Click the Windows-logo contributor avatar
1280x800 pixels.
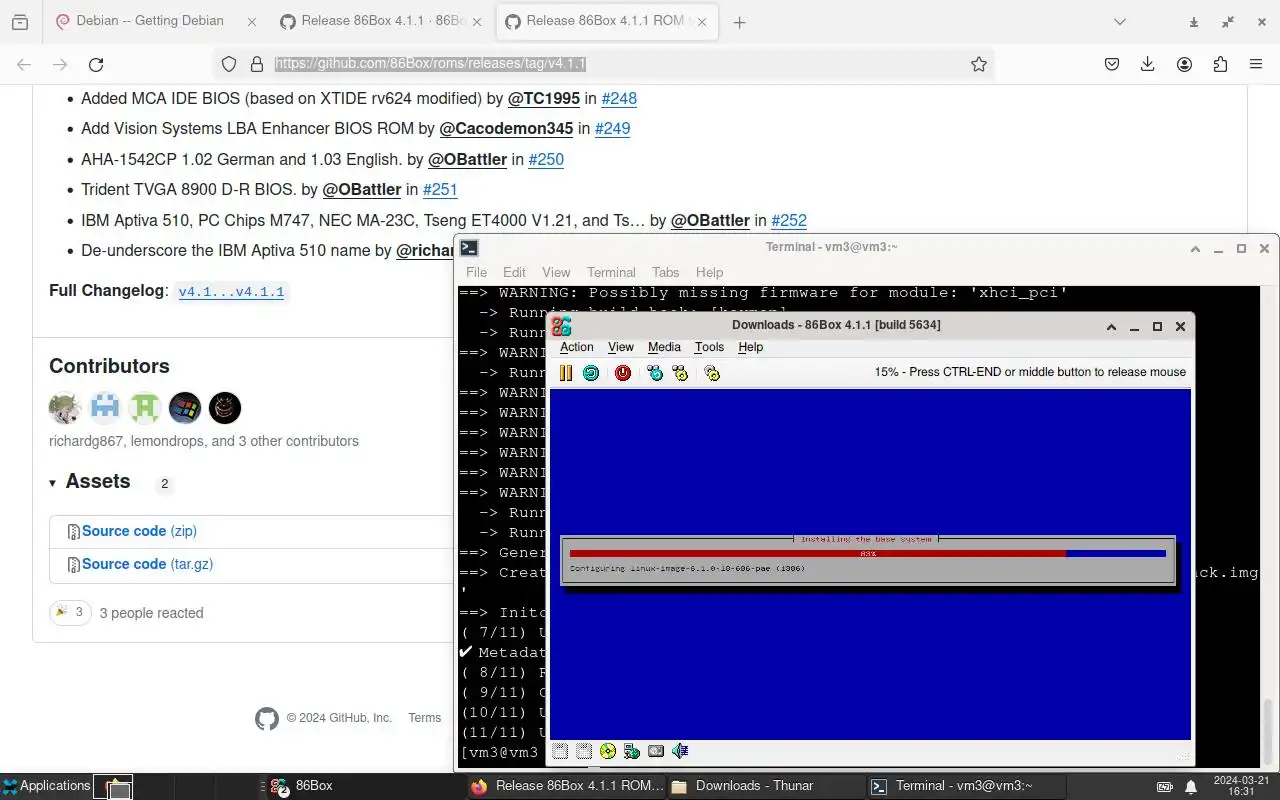(x=185, y=407)
